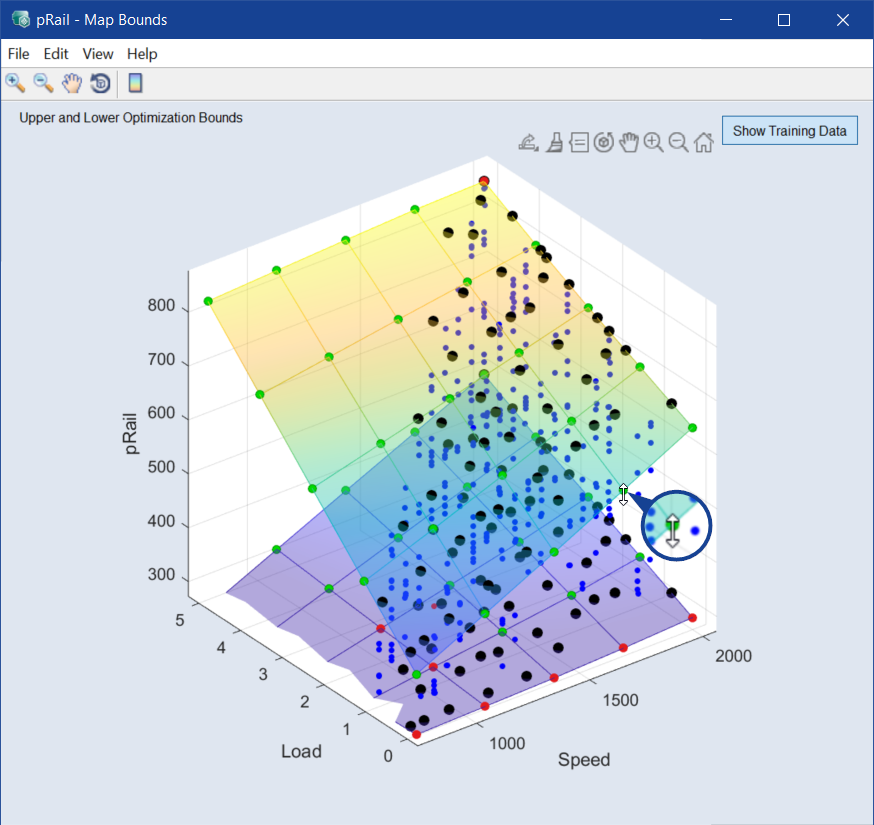This screenshot has width=874, height=825.
Task: Restore view with the home icon
Action: click(703, 143)
